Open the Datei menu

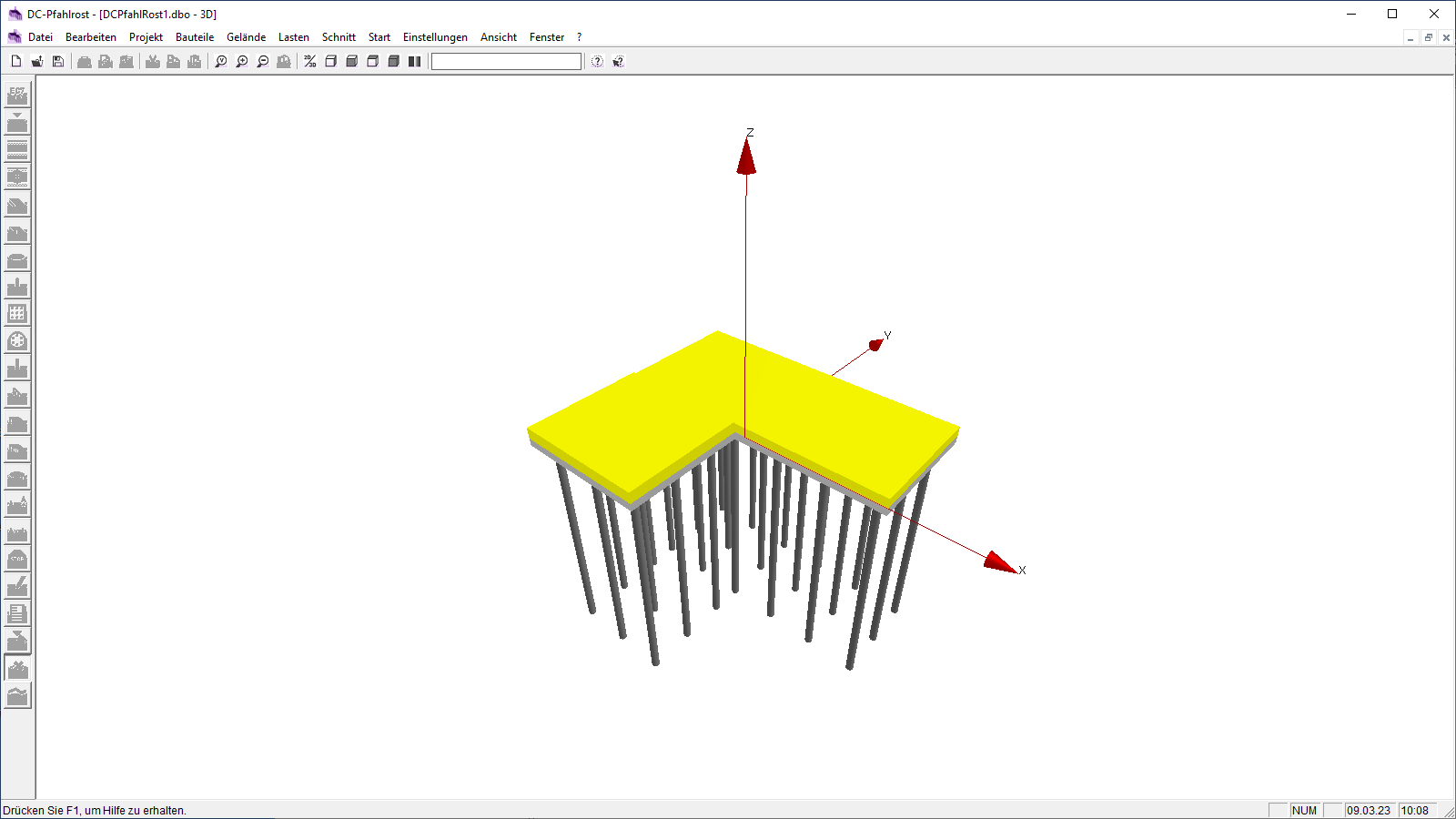[40, 37]
